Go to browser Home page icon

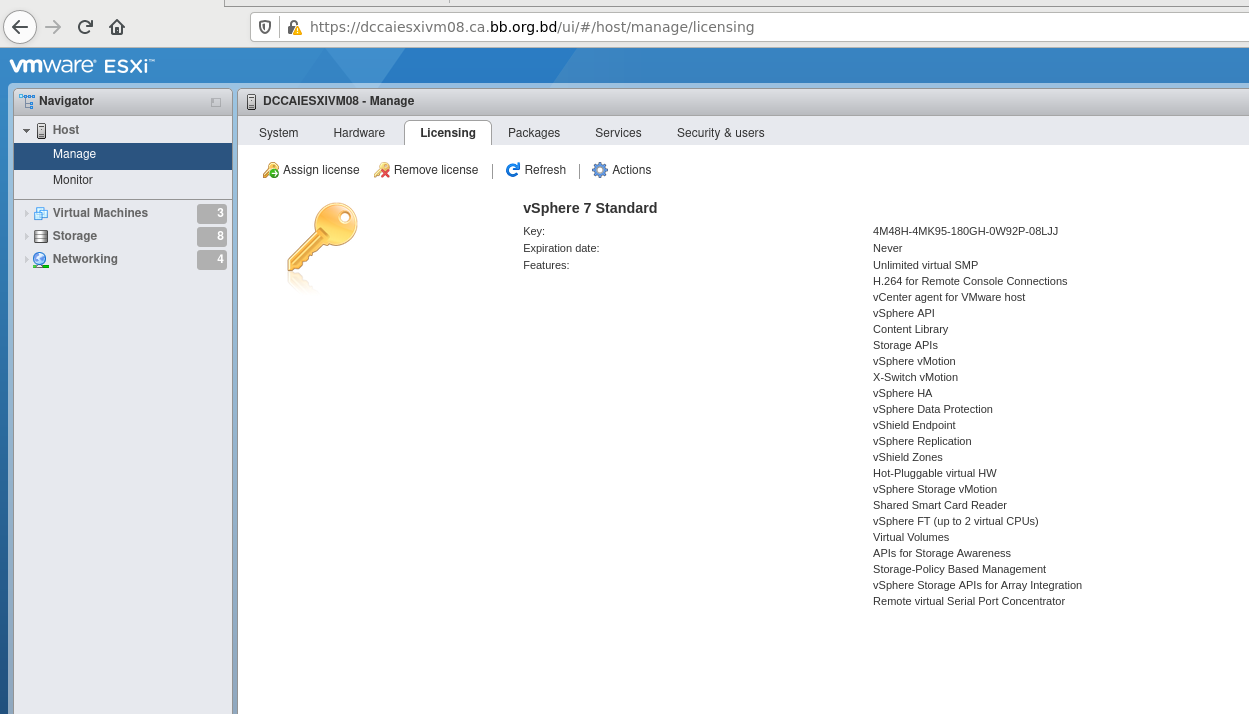pos(117,27)
